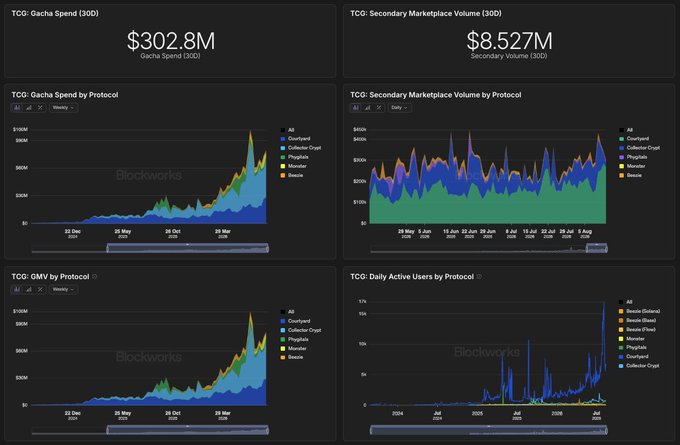This screenshot has width=680, height=445.
Task: Toggle All entry in Daily Active Users legend
Action: 626,302
